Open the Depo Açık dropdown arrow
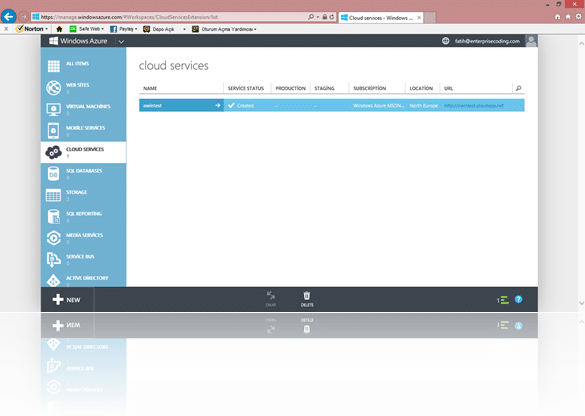The width and height of the screenshot is (585, 416). pyautogui.click(x=184, y=29)
